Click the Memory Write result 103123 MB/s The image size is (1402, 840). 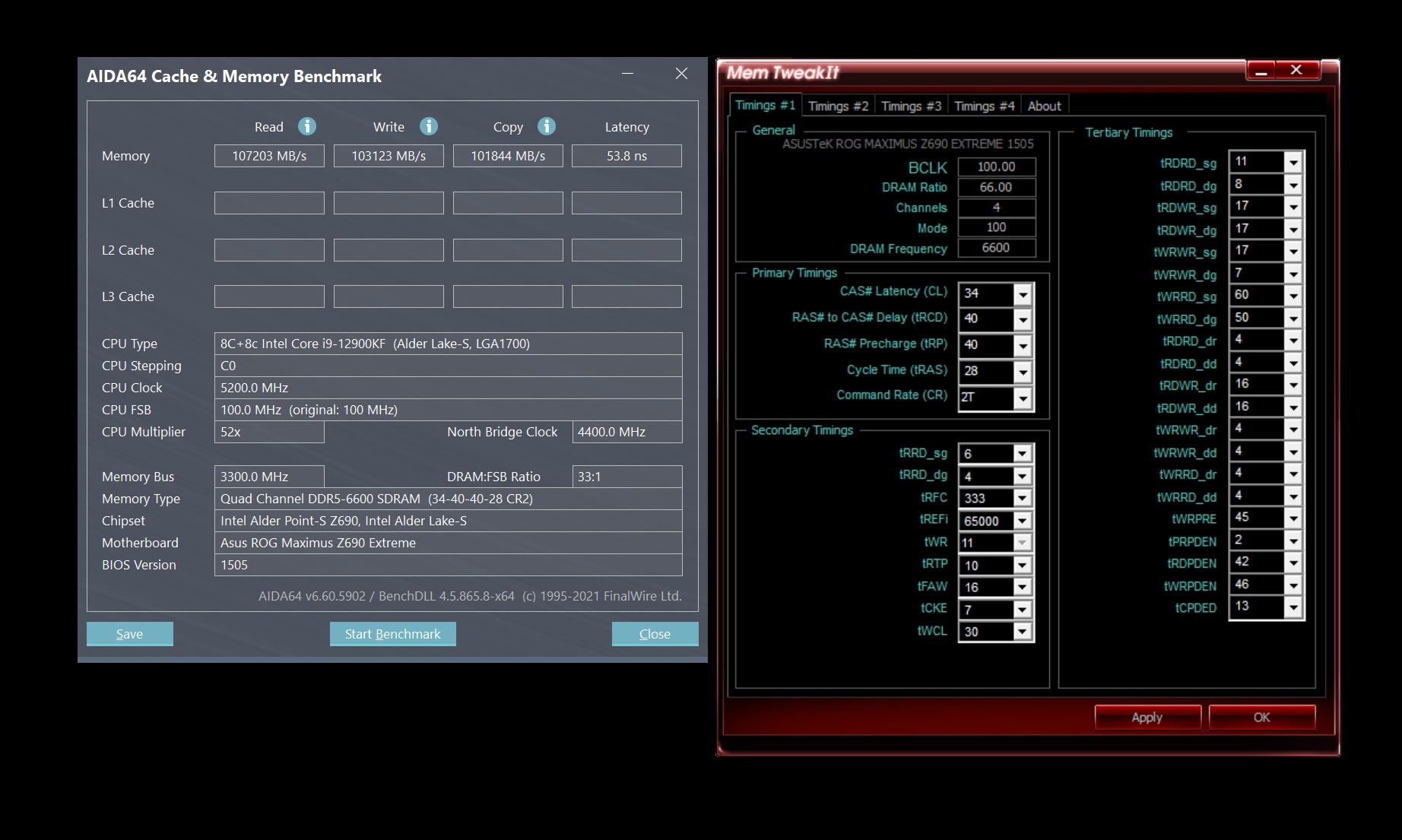[389, 156]
